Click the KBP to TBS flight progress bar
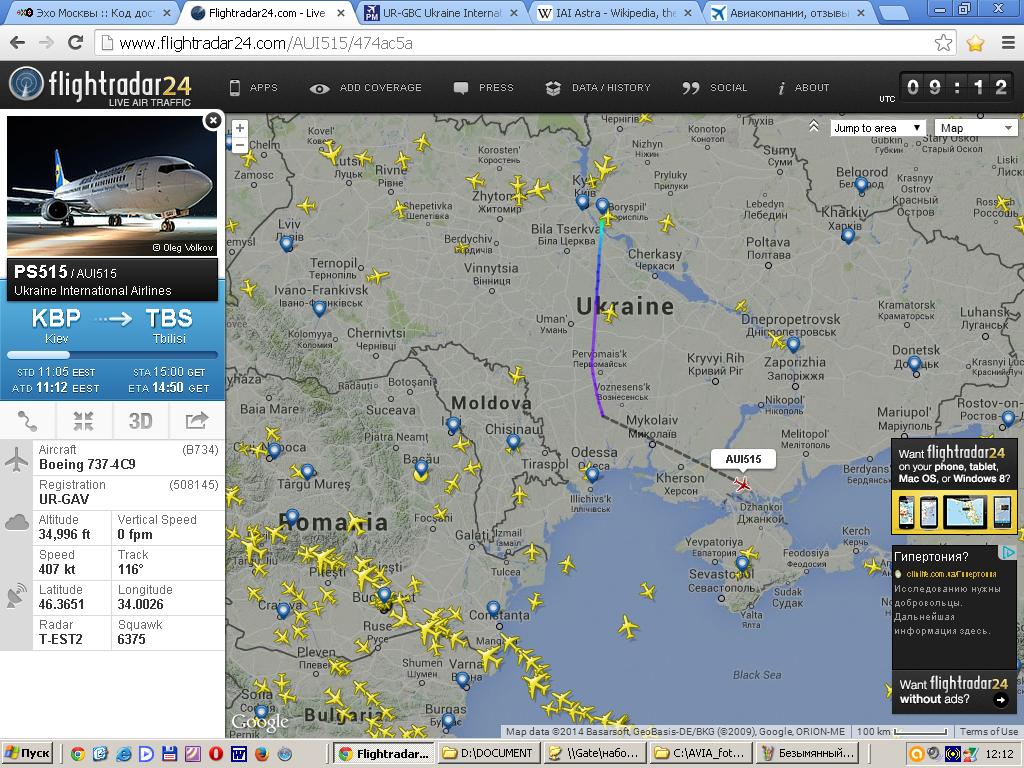 [112, 354]
